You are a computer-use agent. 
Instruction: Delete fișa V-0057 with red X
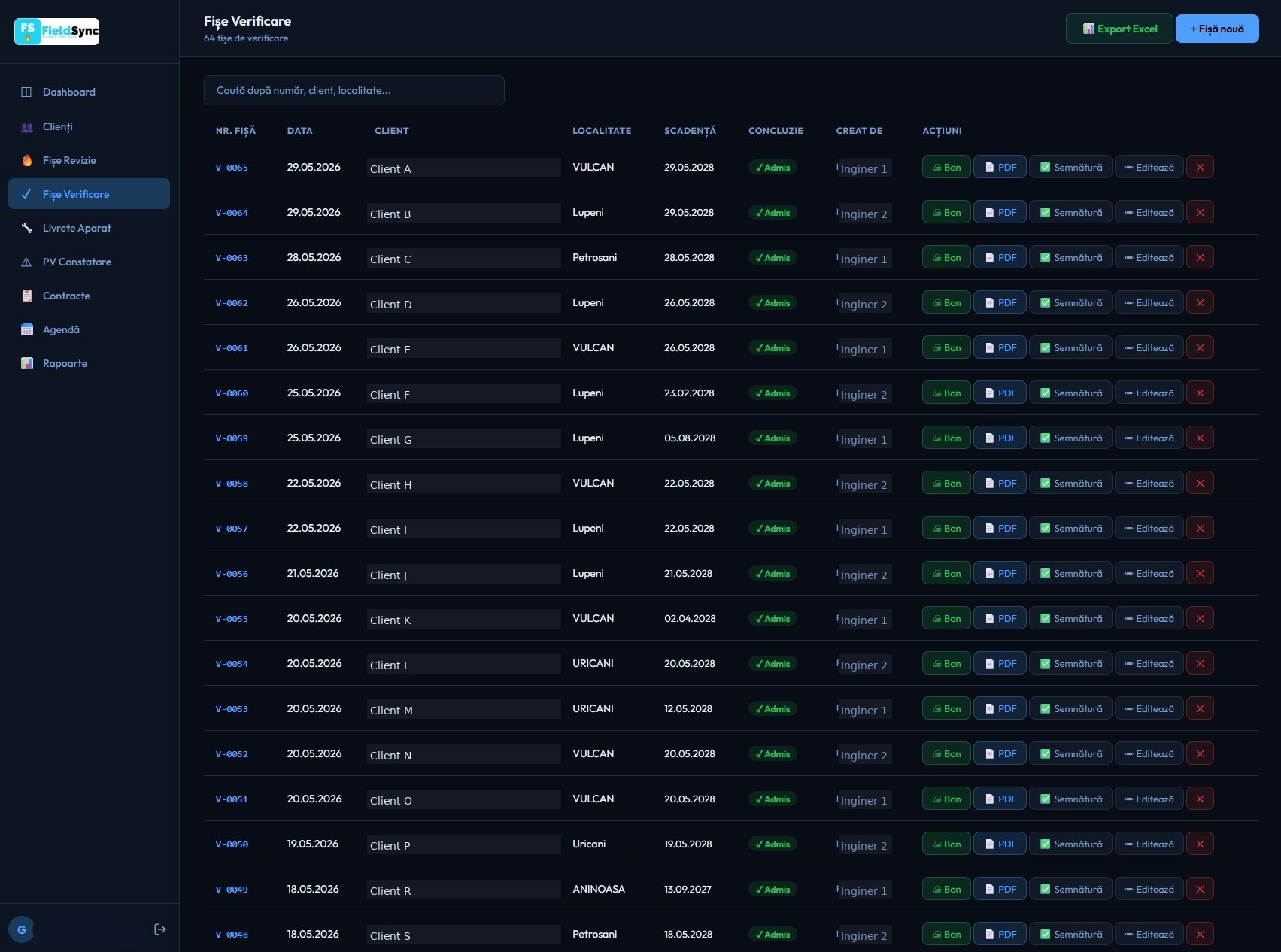tap(1200, 528)
